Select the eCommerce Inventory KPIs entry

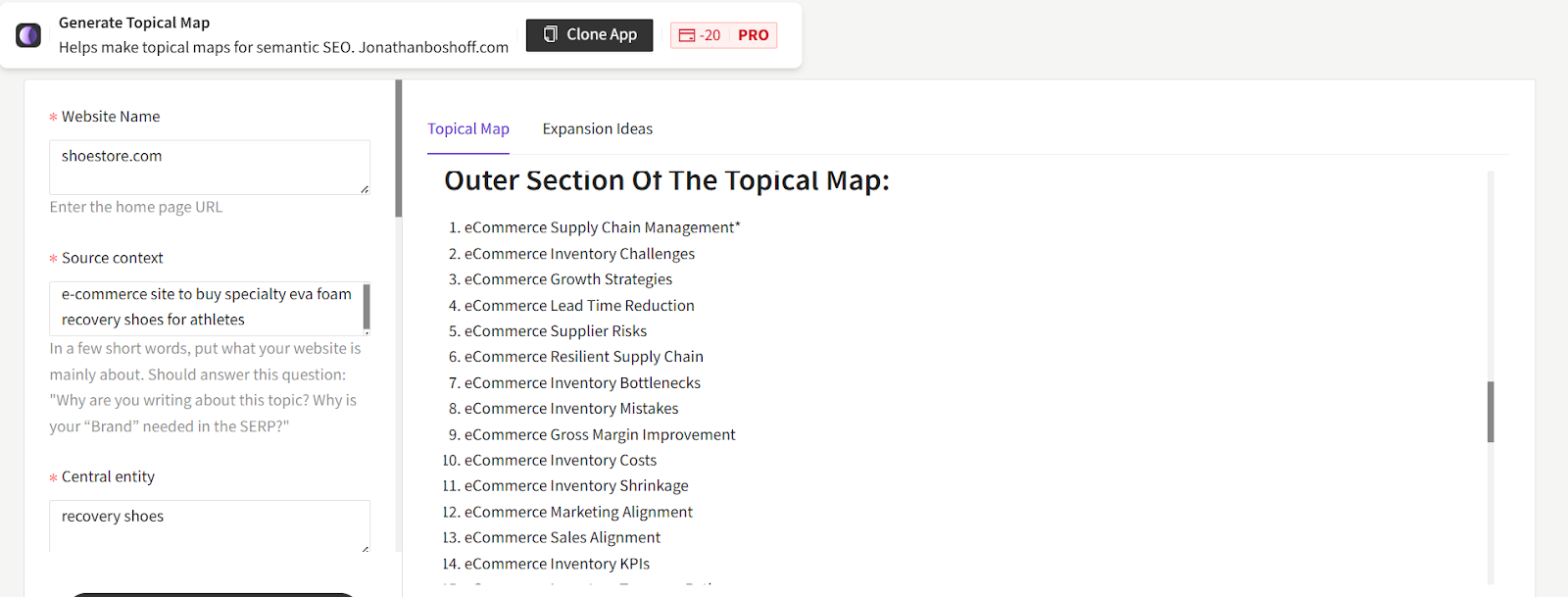[556, 563]
